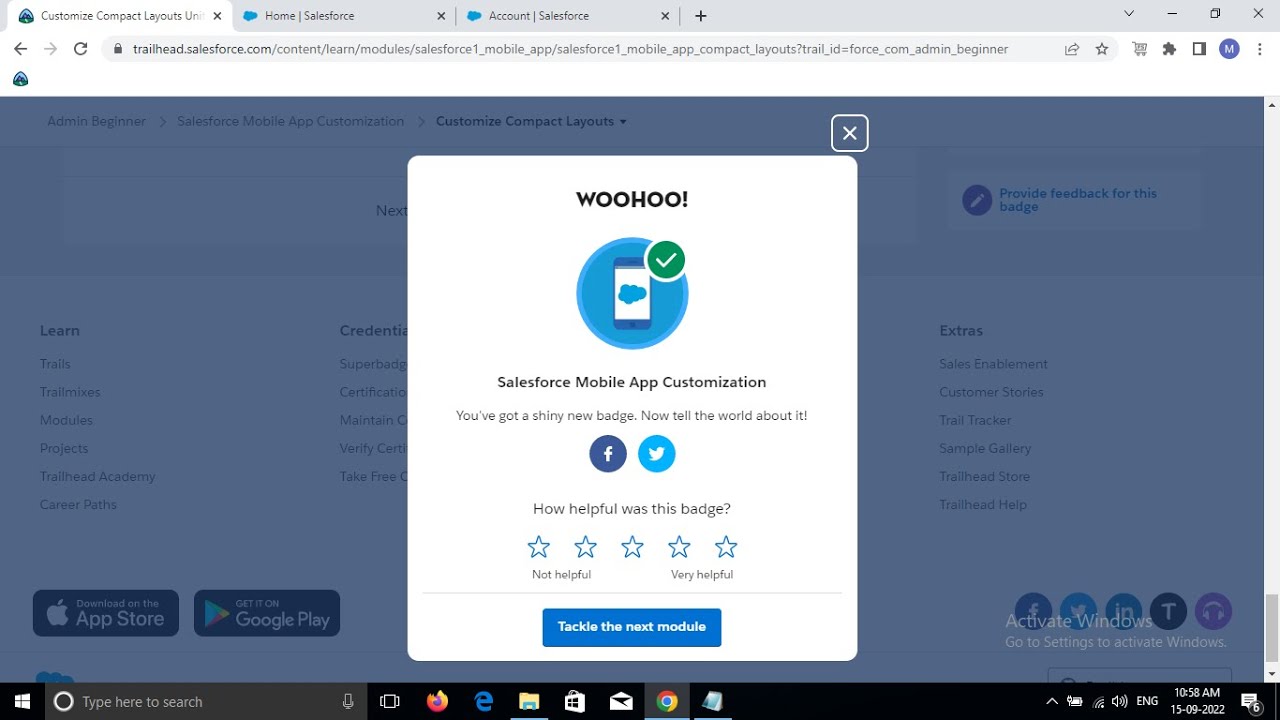Open Modules footer link
The image size is (1280, 720).
pyautogui.click(x=66, y=420)
